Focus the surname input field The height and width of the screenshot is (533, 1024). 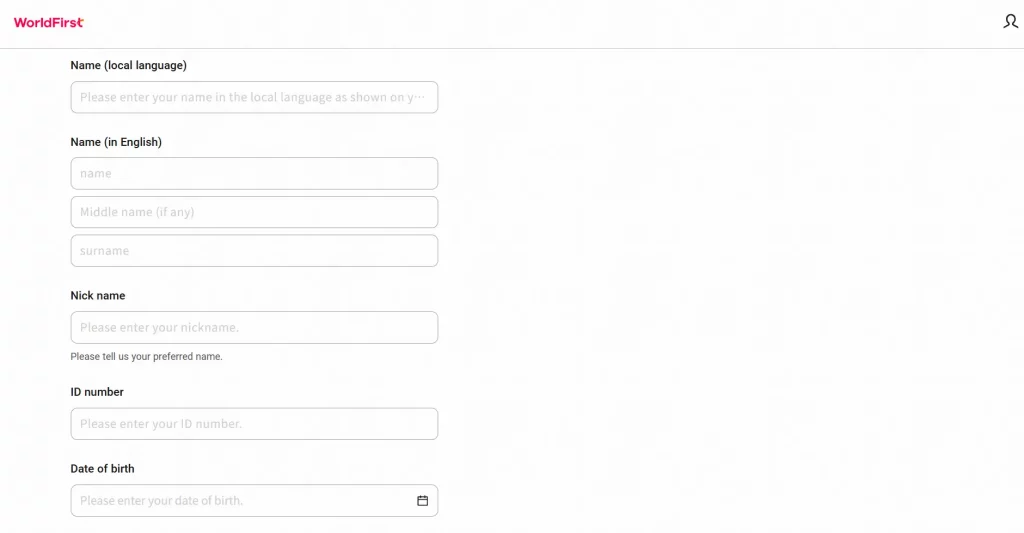click(x=254, y=250)
